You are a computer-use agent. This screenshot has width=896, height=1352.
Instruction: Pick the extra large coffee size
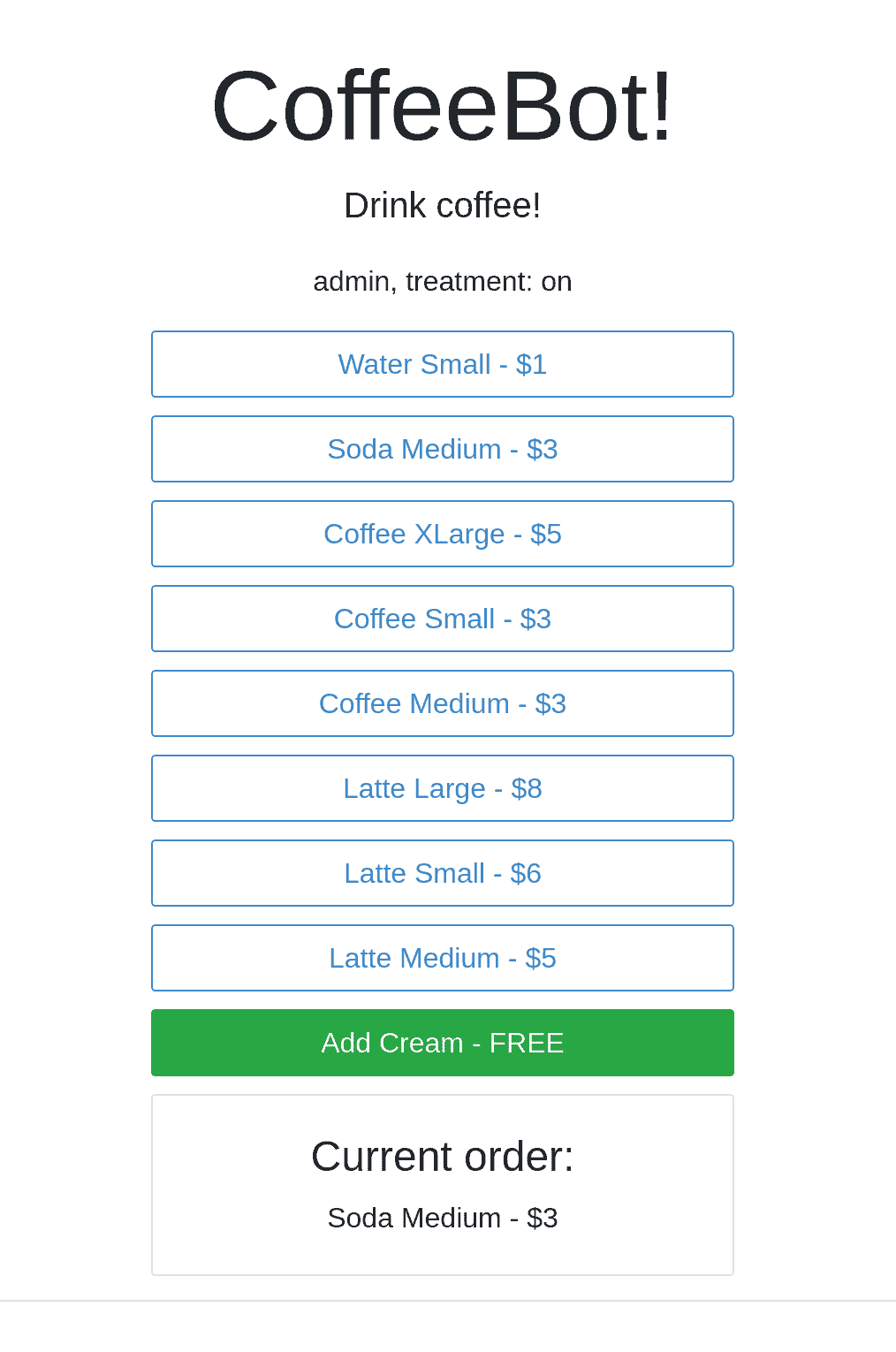point(443,534)
